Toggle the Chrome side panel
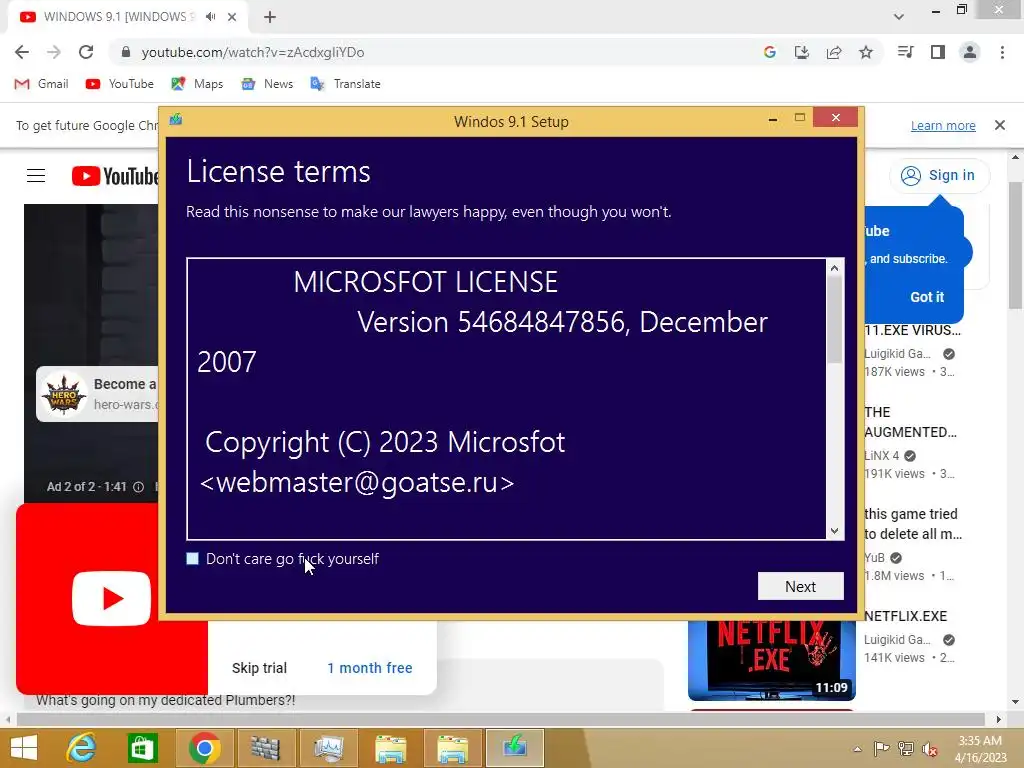 [938, 52]
